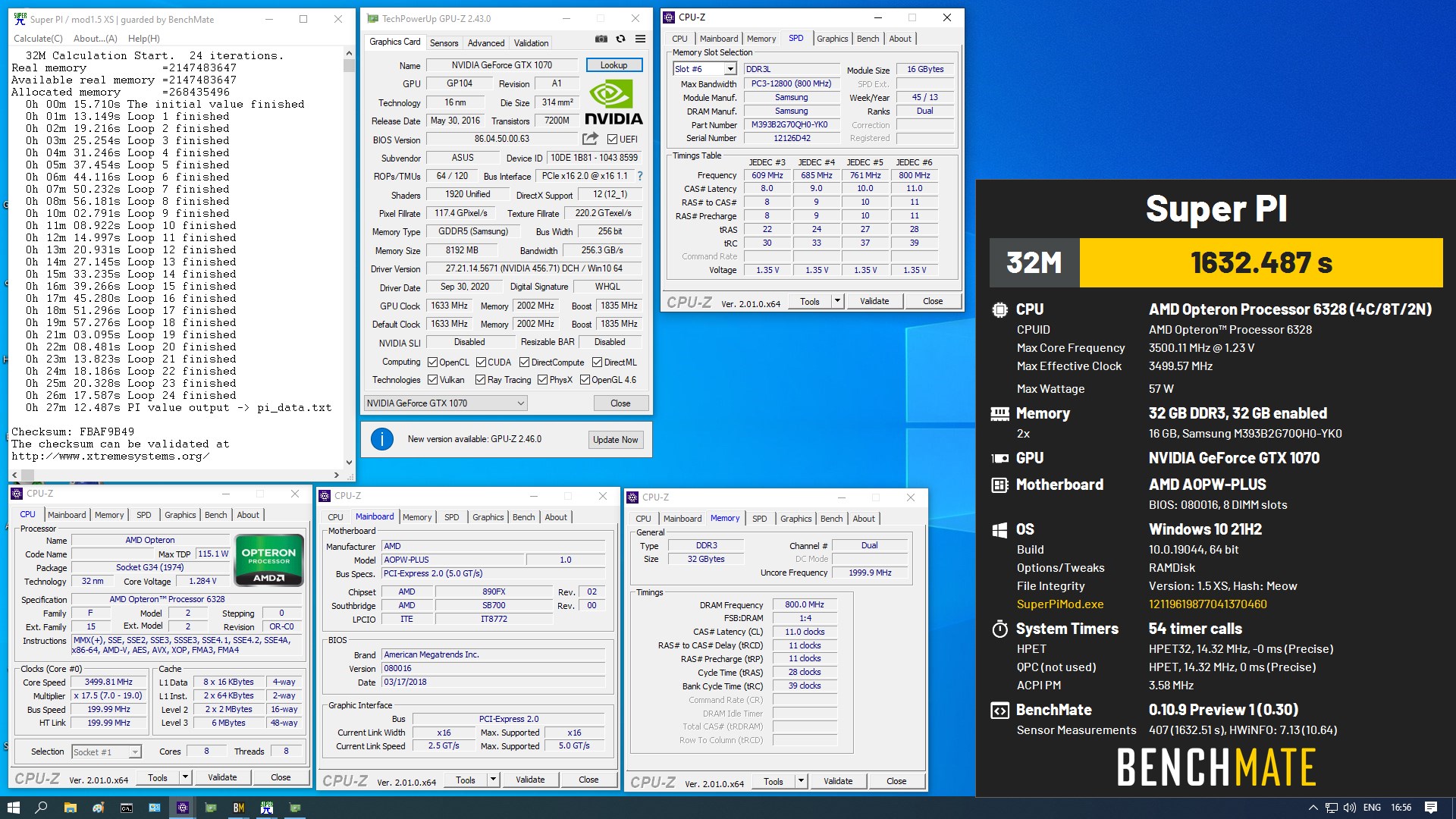Activate the BenchMate BM taskbar icon

239,808
